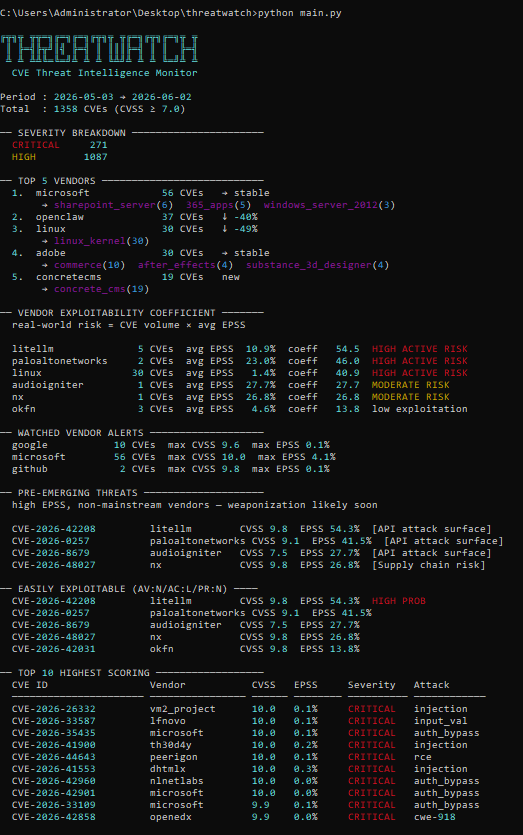Viewport: 523px width, 835px height.
Task: Click 'input_val' attack type
Action: pos(440,721)
